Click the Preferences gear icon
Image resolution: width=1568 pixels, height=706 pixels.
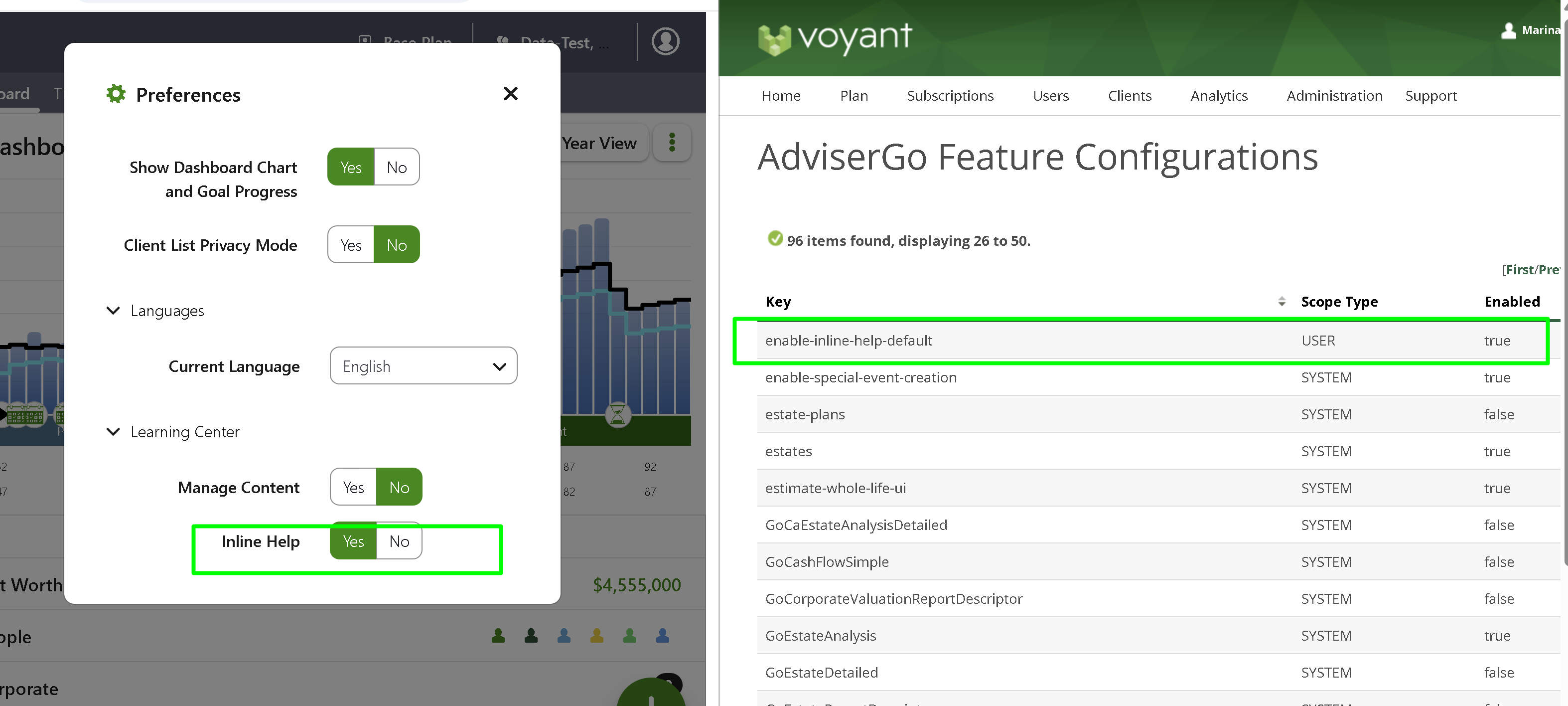pos(116,94)
